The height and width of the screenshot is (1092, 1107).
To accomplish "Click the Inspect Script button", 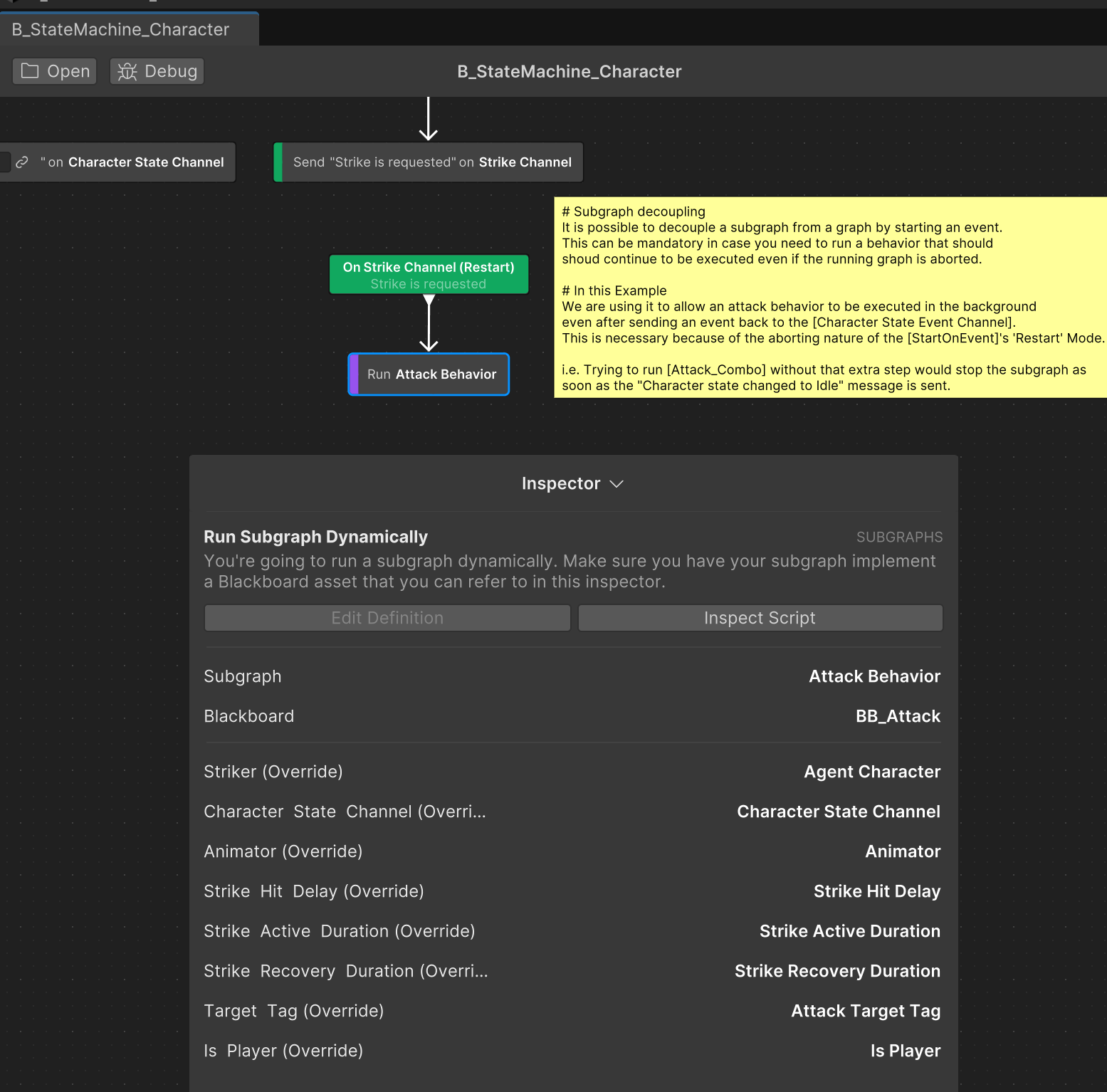I will [759, 617].
